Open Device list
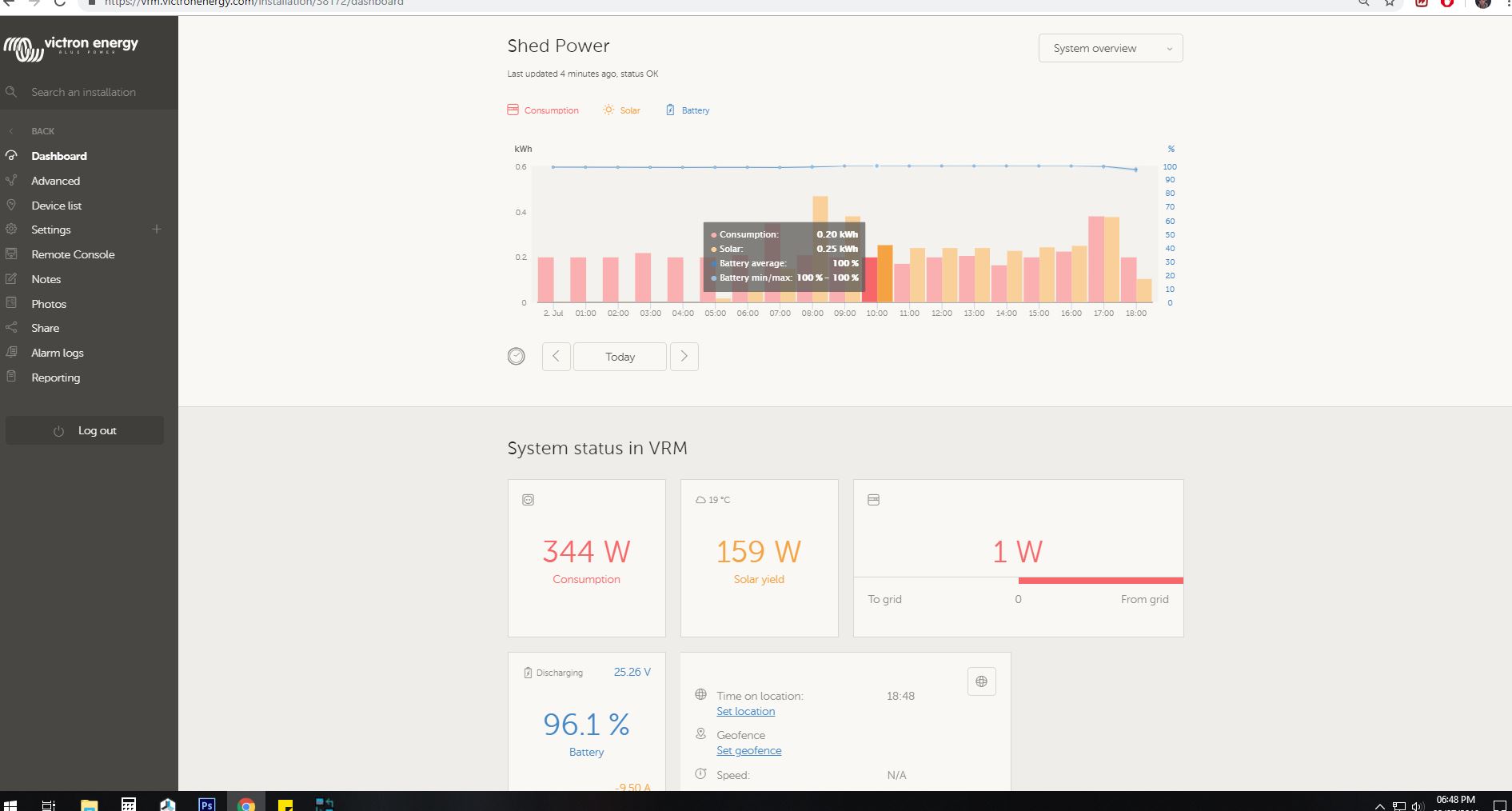 pyautogui.click(x=57, y=206)
